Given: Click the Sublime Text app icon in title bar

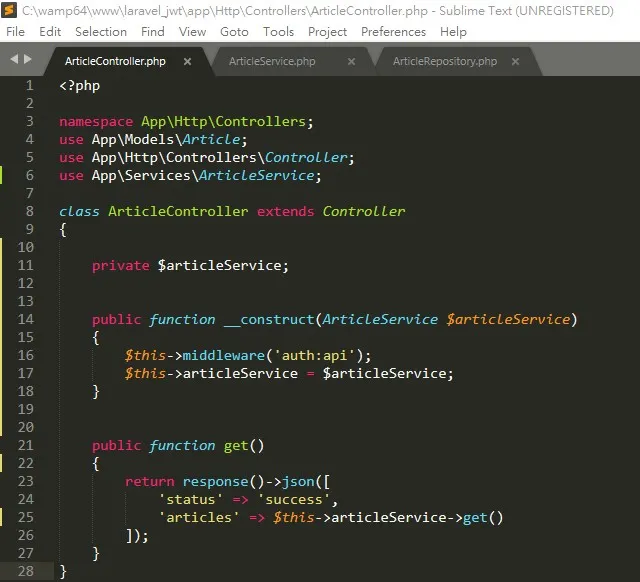Looking at the screenshot, I should (x=9, y=10).
